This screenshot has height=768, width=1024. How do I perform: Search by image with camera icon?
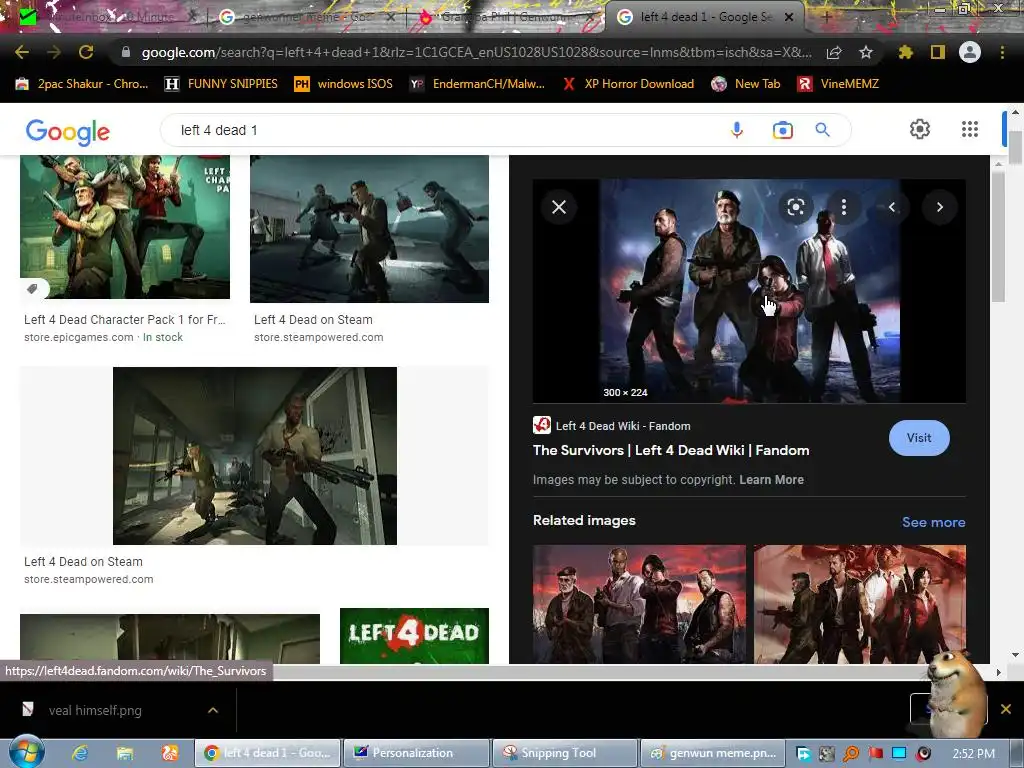tap(782, 130)
